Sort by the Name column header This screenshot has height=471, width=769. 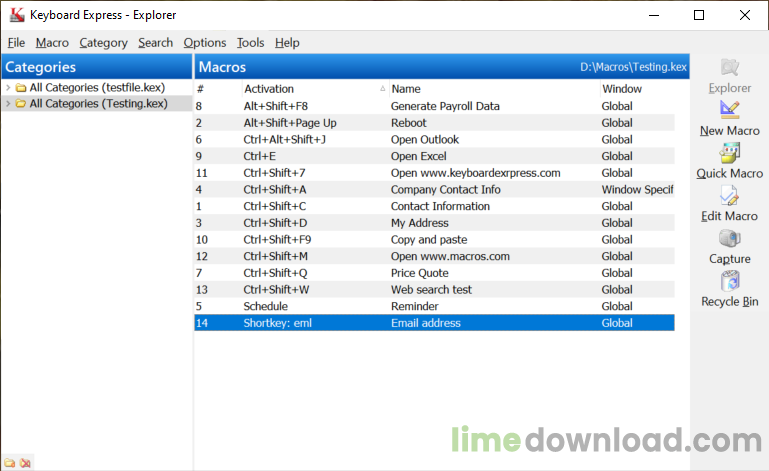pyautogui.click(x=494, y=89)
